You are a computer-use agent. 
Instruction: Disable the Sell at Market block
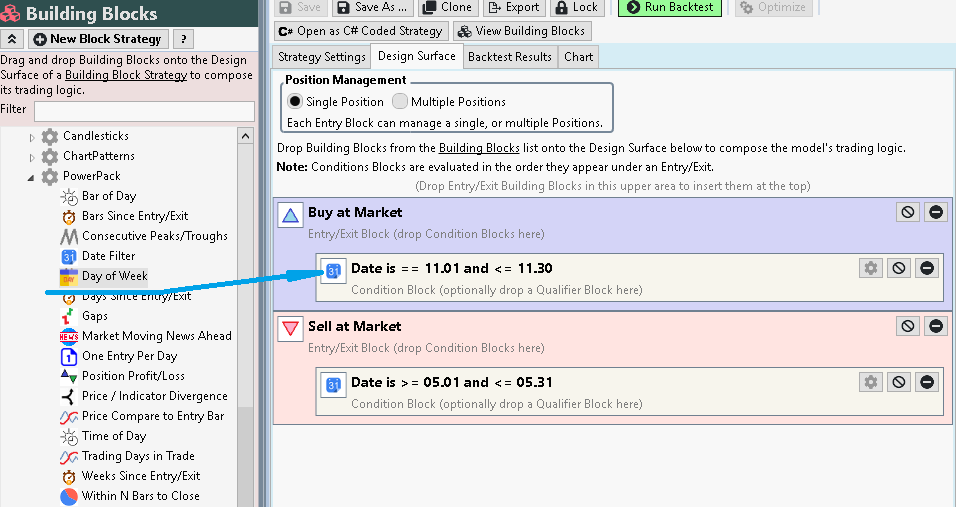[x=907, y=326]
